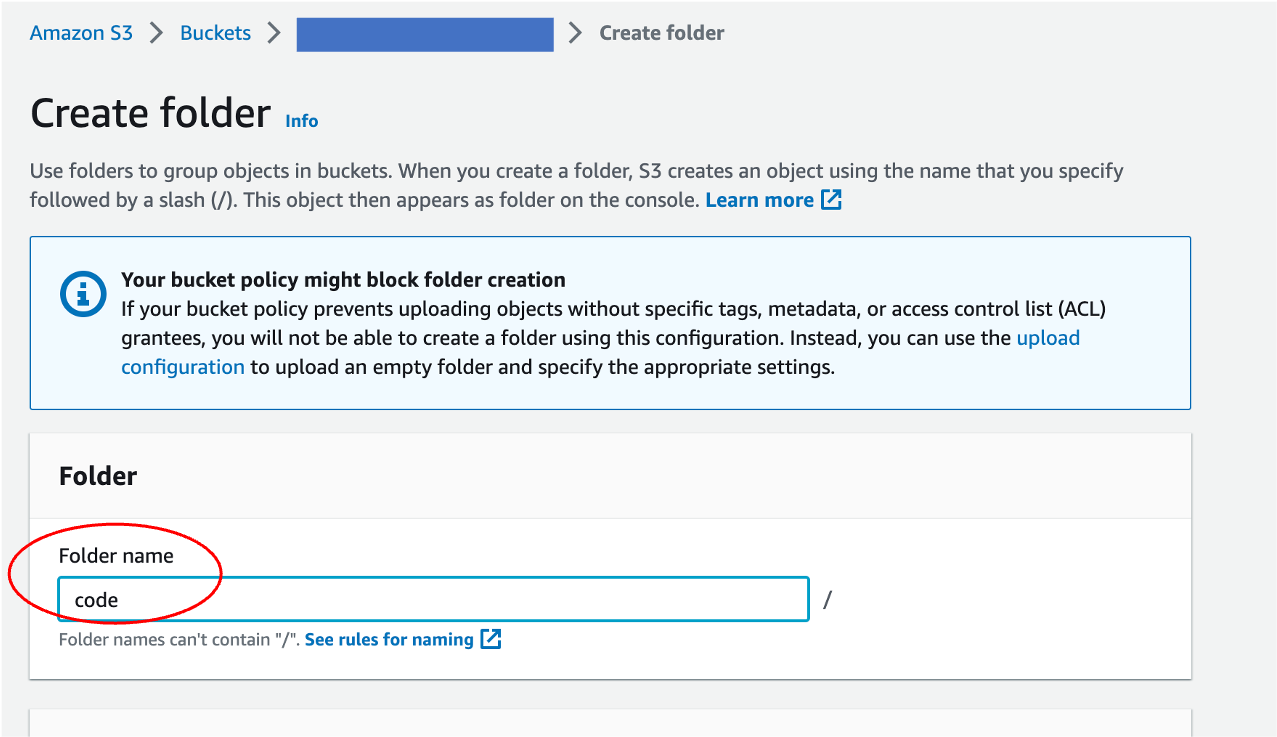Open See rules for naming link
Viewport: 1277px width, 737px height.
389,639
